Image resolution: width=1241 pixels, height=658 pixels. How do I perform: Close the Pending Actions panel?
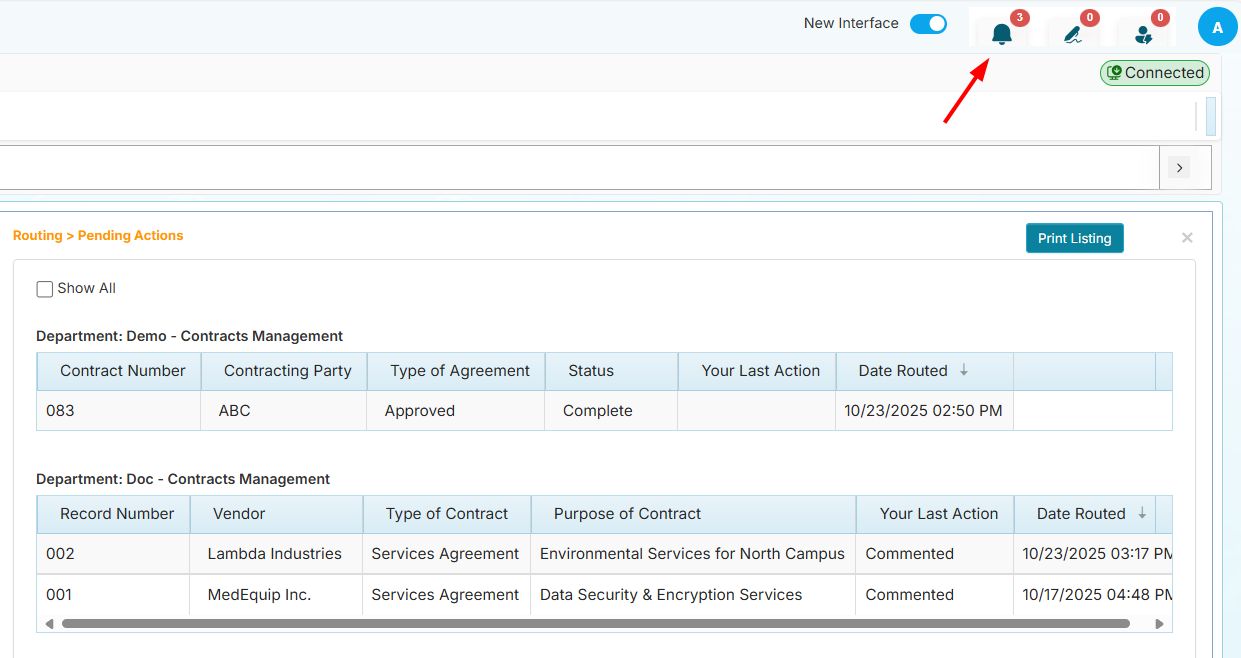pos(1187,237)
